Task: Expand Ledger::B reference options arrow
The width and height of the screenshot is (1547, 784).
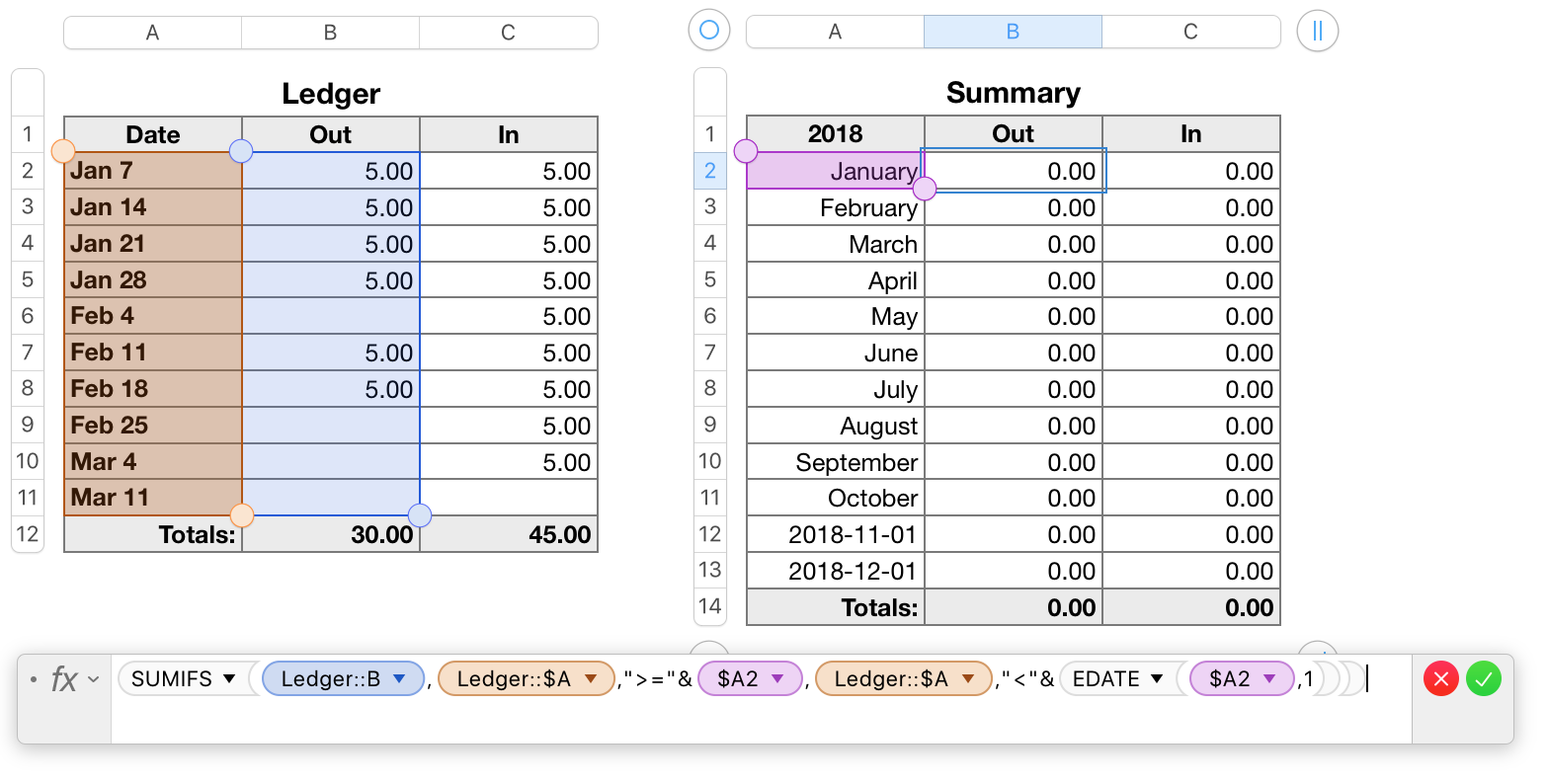Action: (400, 679)
